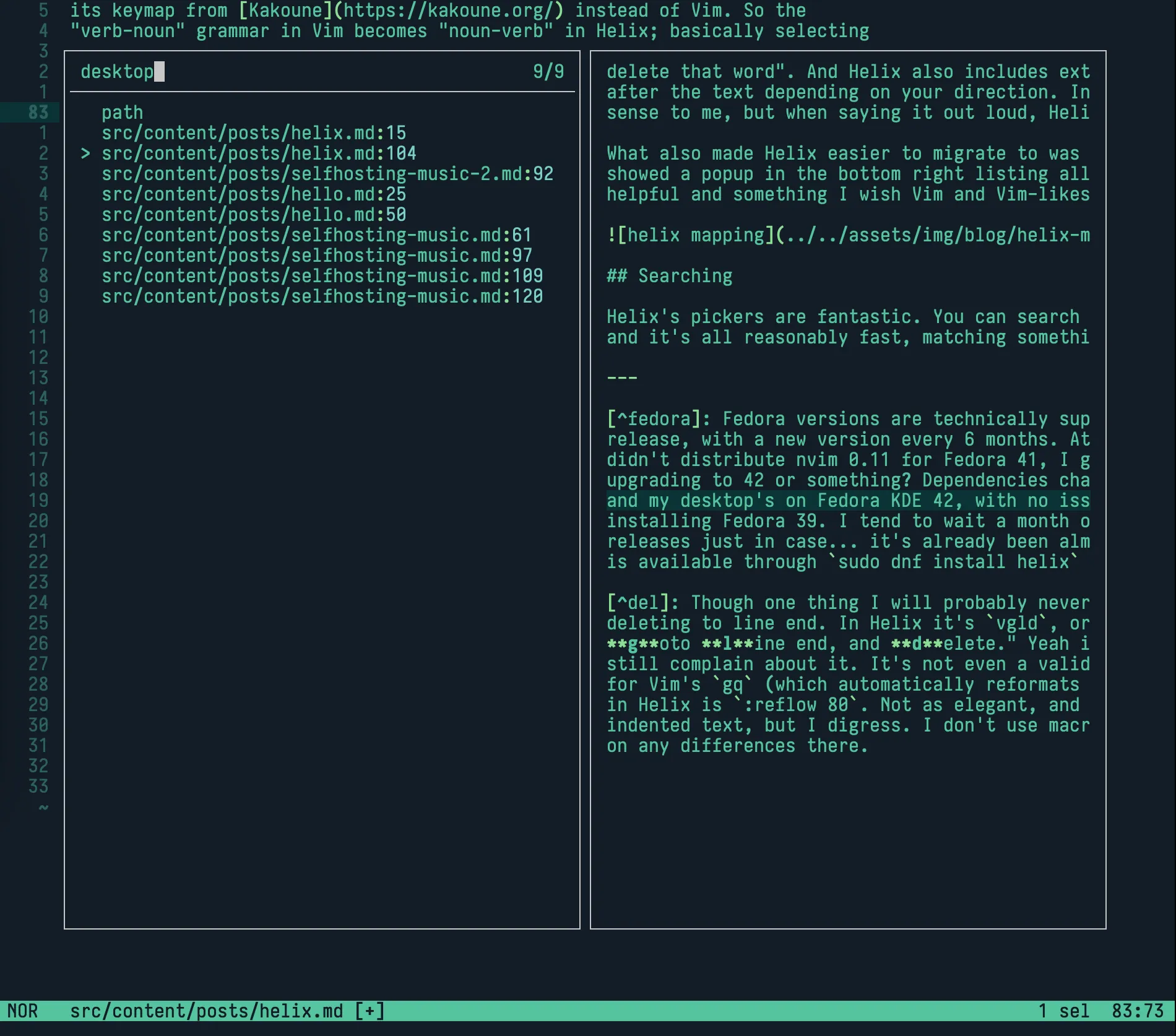1176x1036 pixels.
Task: Click the highlighted helix.md:104 result
Action: [x=259, y=153]
